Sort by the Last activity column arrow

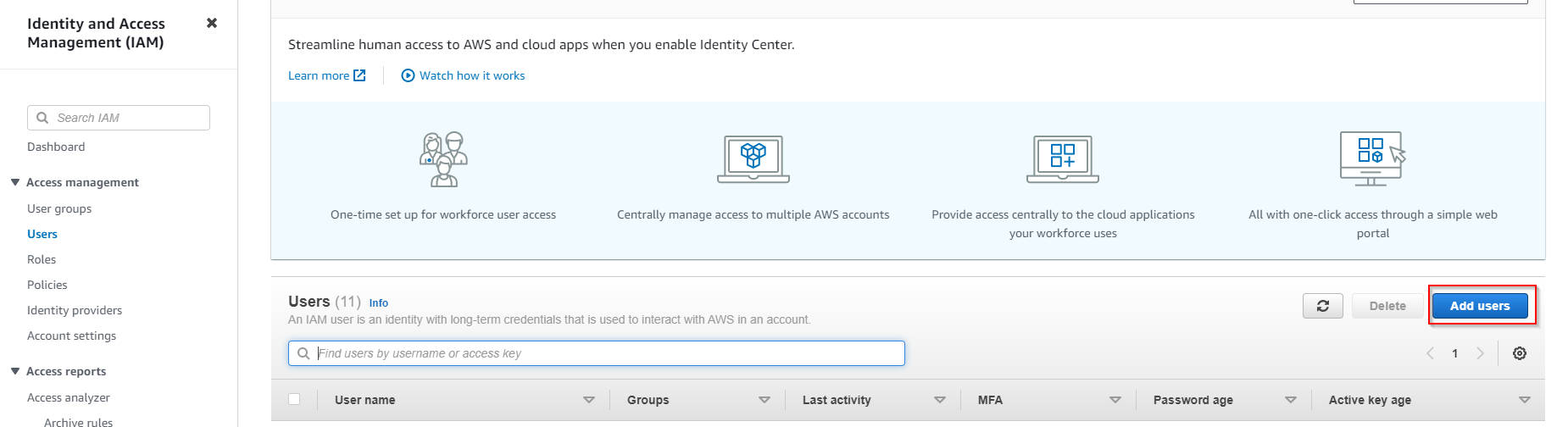tap(939, 400)
